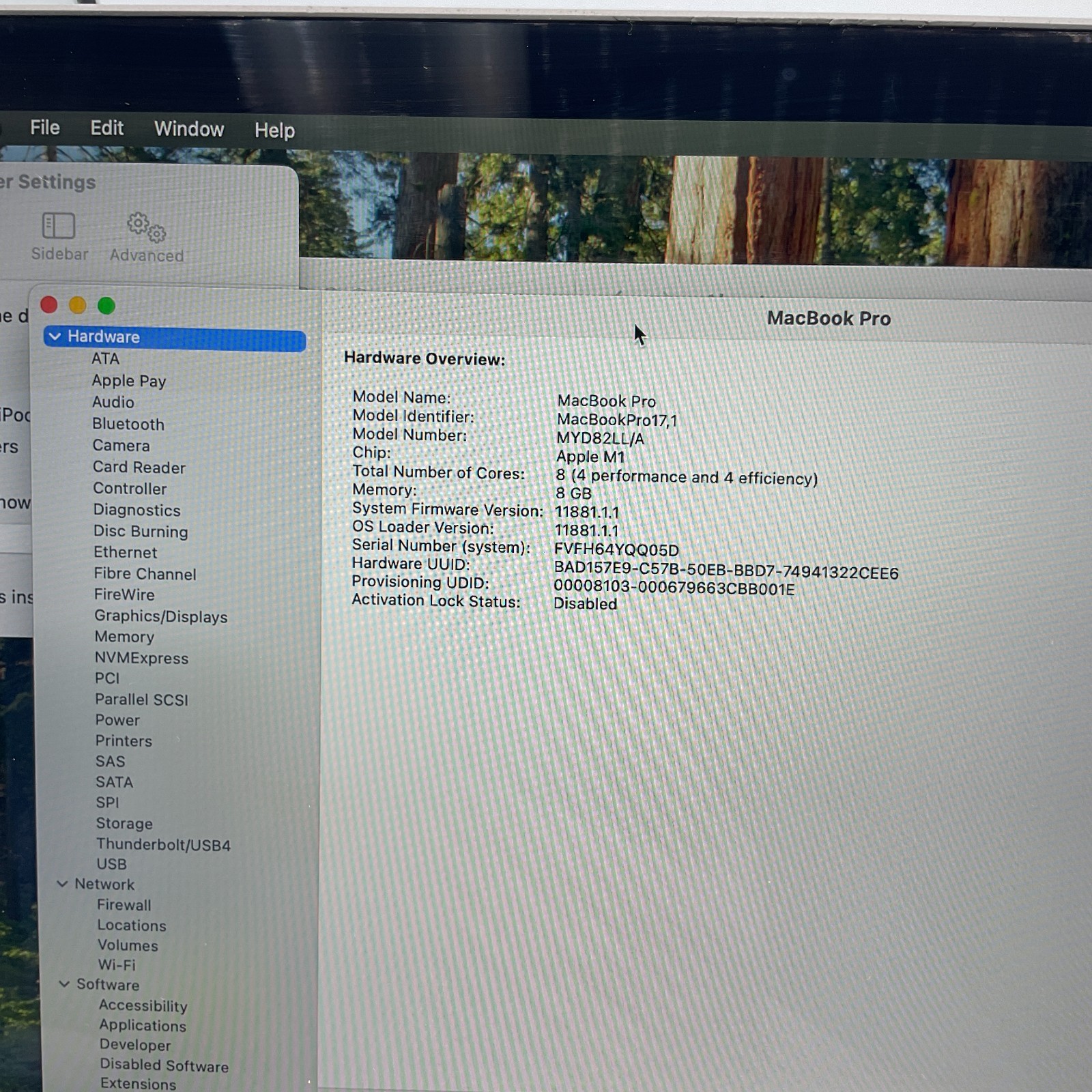
Task: Select Apple Pay in the sidebar
Action: point(129,381)
